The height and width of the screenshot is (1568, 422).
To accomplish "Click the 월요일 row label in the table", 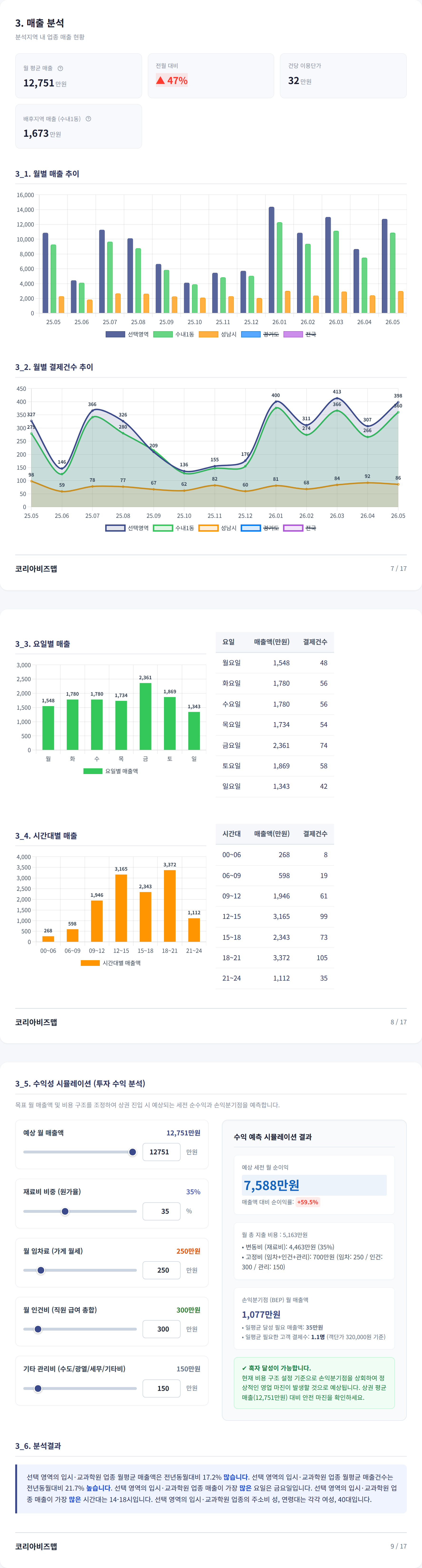I will click(x=231, y=663).
